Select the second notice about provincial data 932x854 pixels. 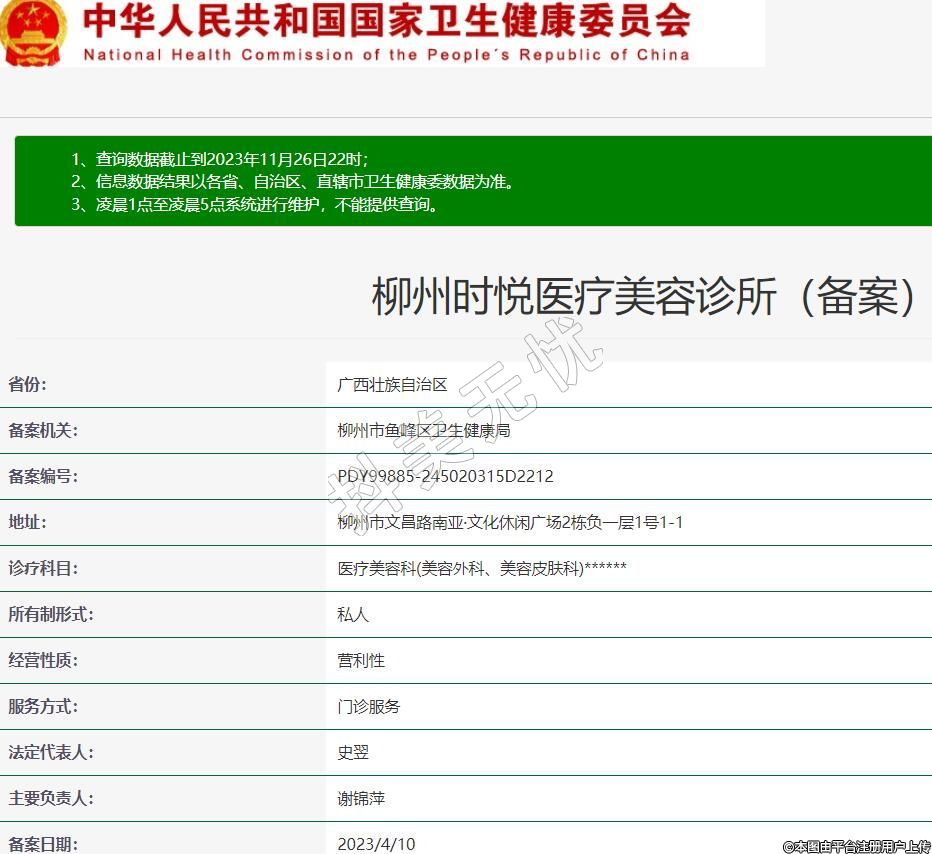pos(292,182)
